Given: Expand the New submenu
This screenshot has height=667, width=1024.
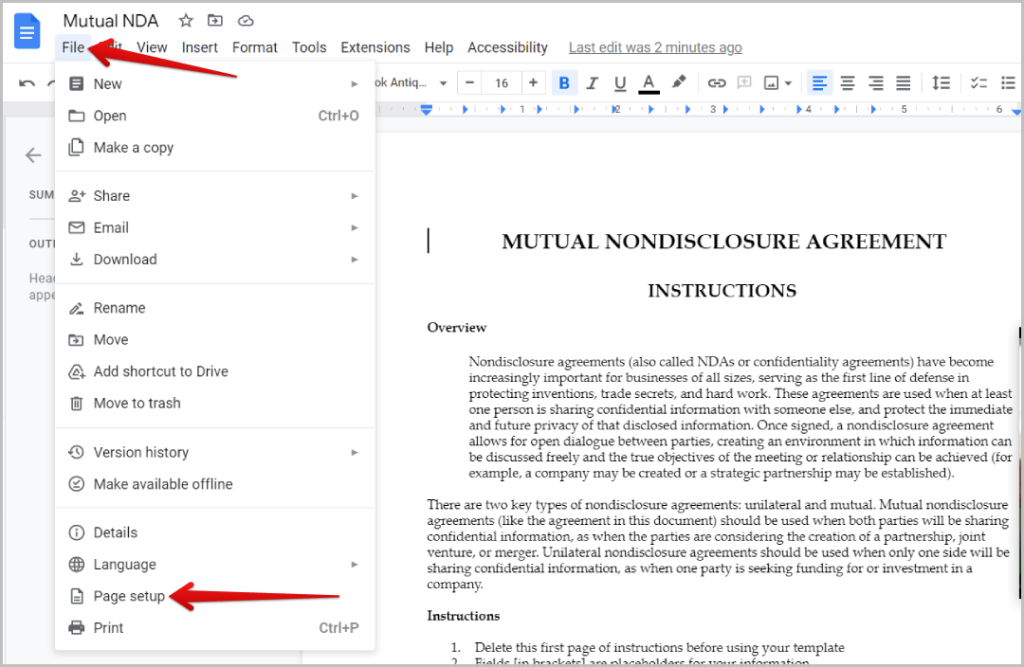Looking at the screenshot, I should click(214, 84).
